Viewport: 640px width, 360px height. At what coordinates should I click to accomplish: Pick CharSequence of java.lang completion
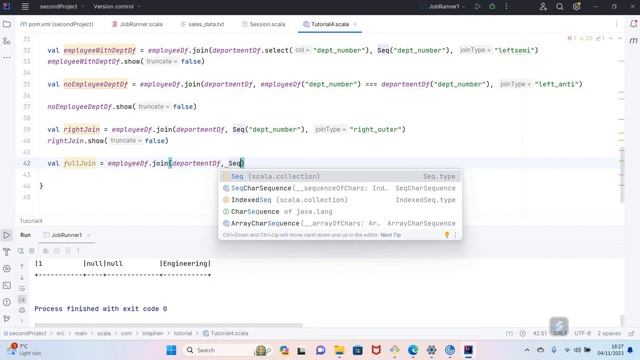pos(340,211)
